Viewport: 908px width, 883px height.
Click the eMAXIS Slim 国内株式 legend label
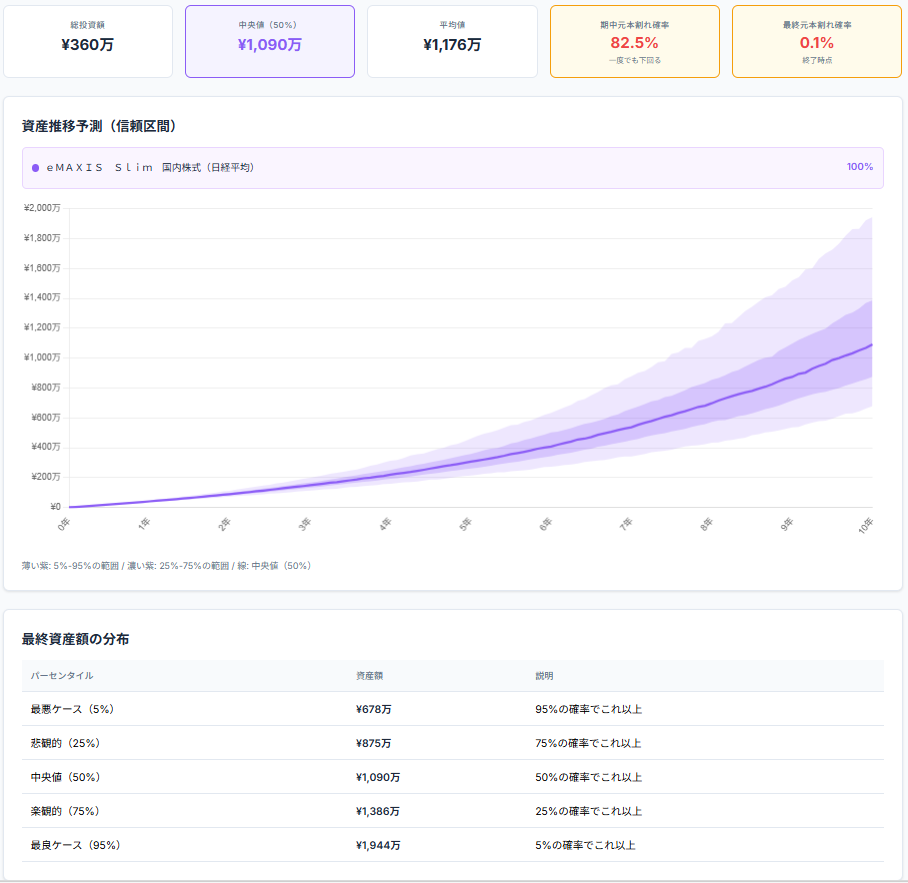point(150,168)
